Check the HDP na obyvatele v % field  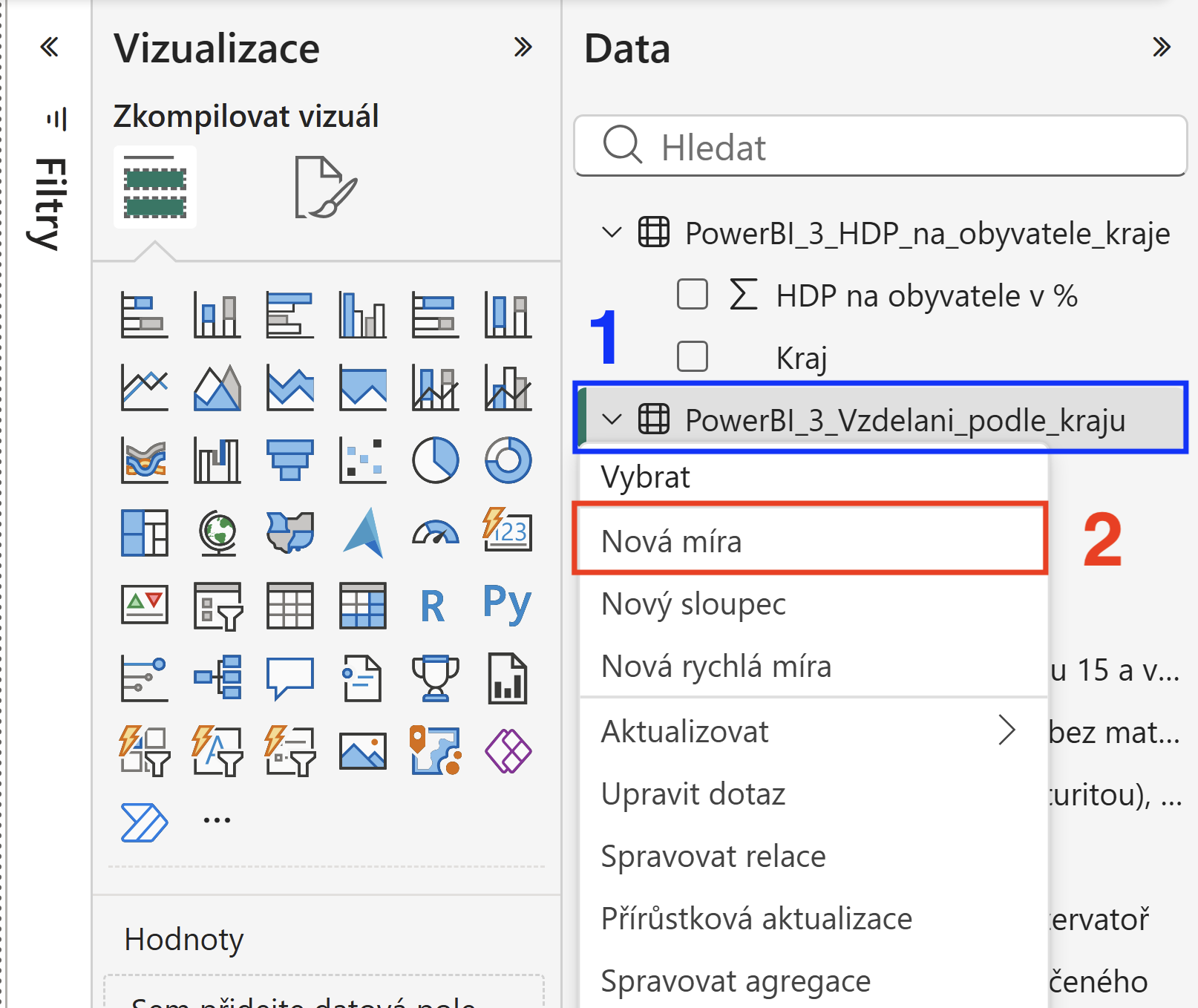[693, 294]
